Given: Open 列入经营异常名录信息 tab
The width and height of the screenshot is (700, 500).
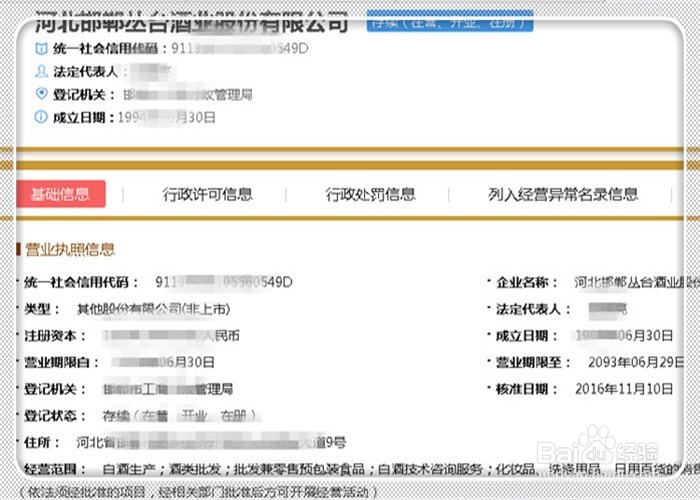Looking at the screenshot, I should [562, 194].
